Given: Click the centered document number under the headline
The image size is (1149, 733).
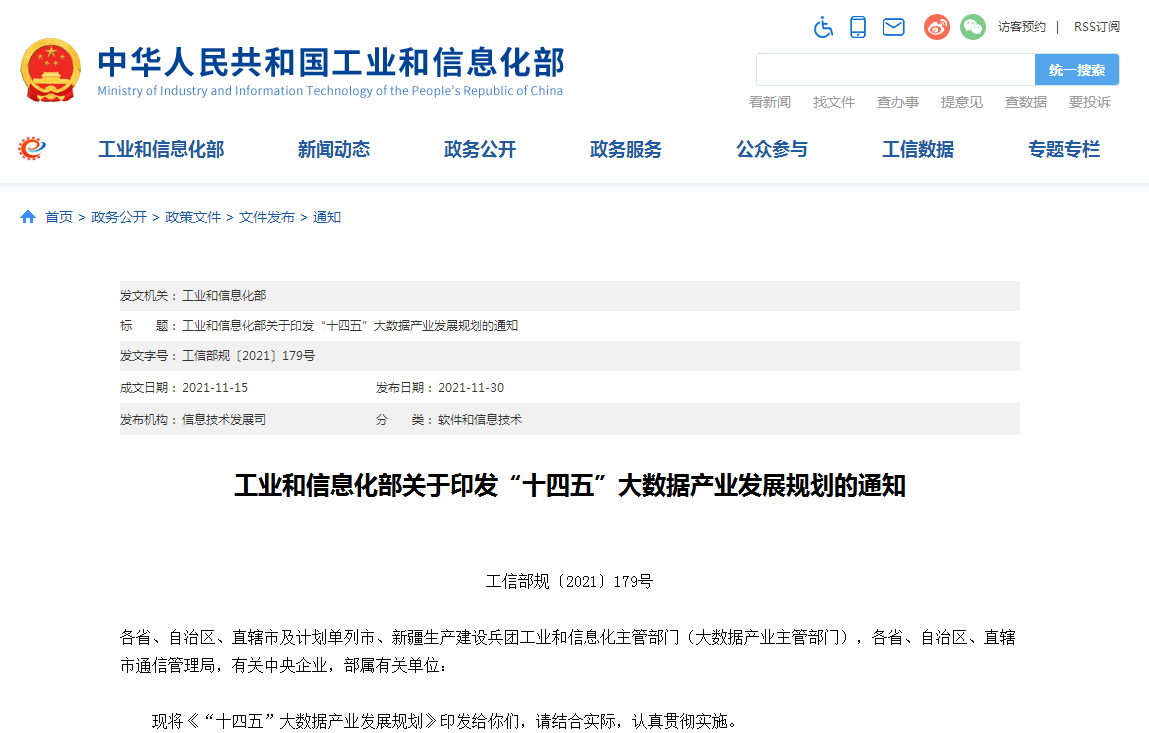Looking at the screenshot, I should coord(569,581).
